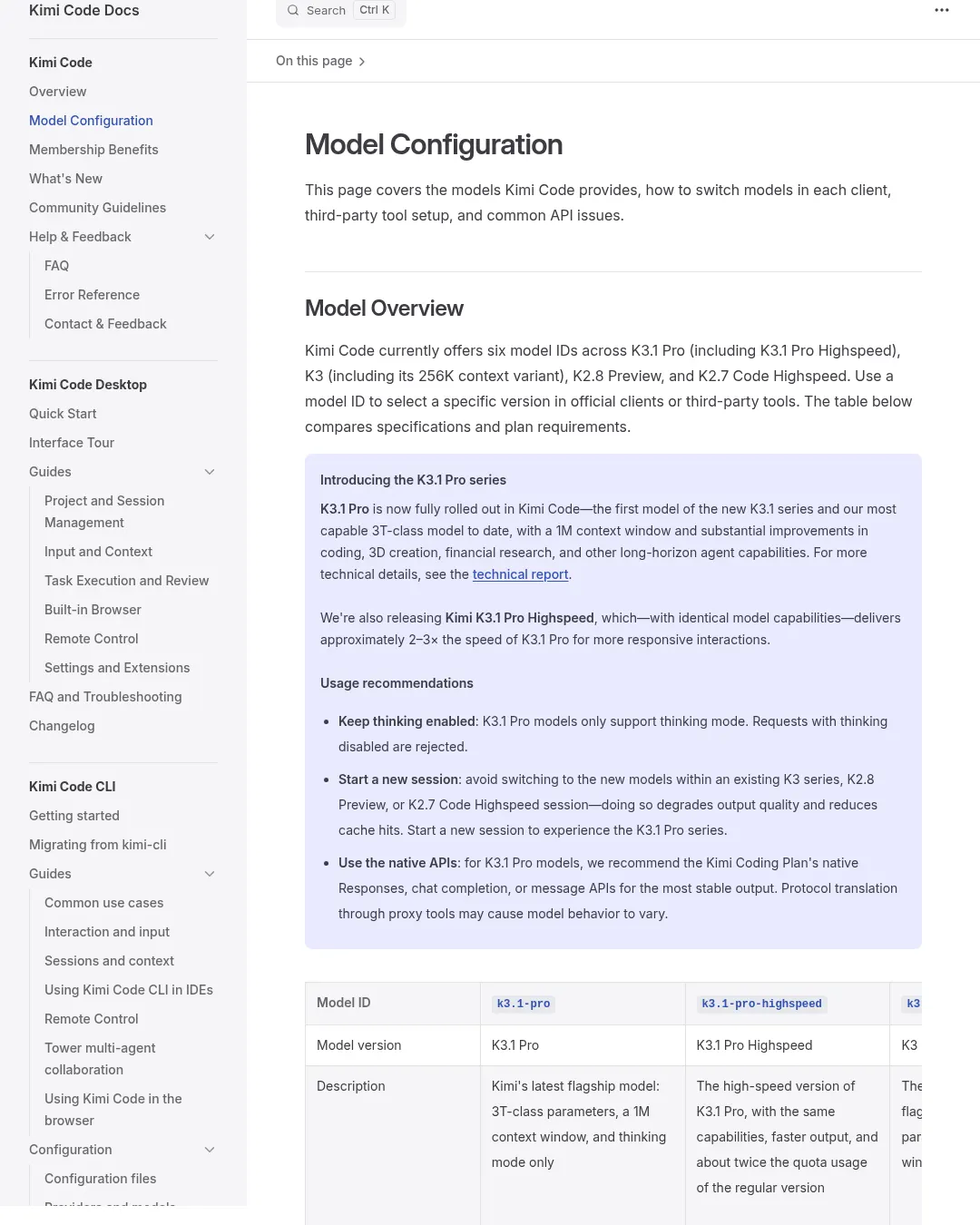Click the k3.1-pro model ID code

(524, 1004)
